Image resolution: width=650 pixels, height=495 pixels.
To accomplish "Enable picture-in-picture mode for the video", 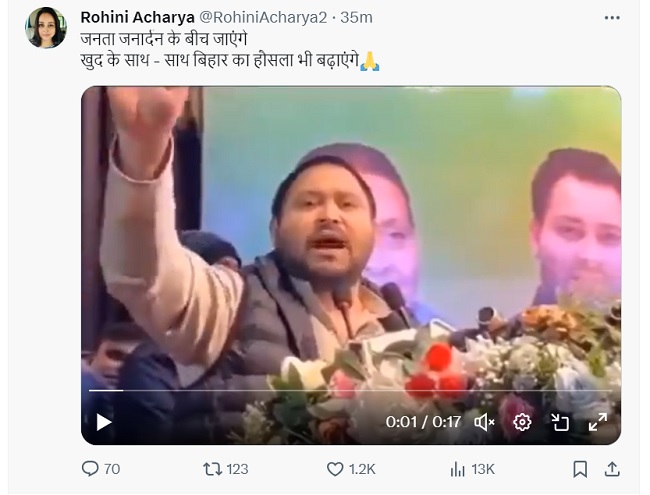I will pos(560,422).
